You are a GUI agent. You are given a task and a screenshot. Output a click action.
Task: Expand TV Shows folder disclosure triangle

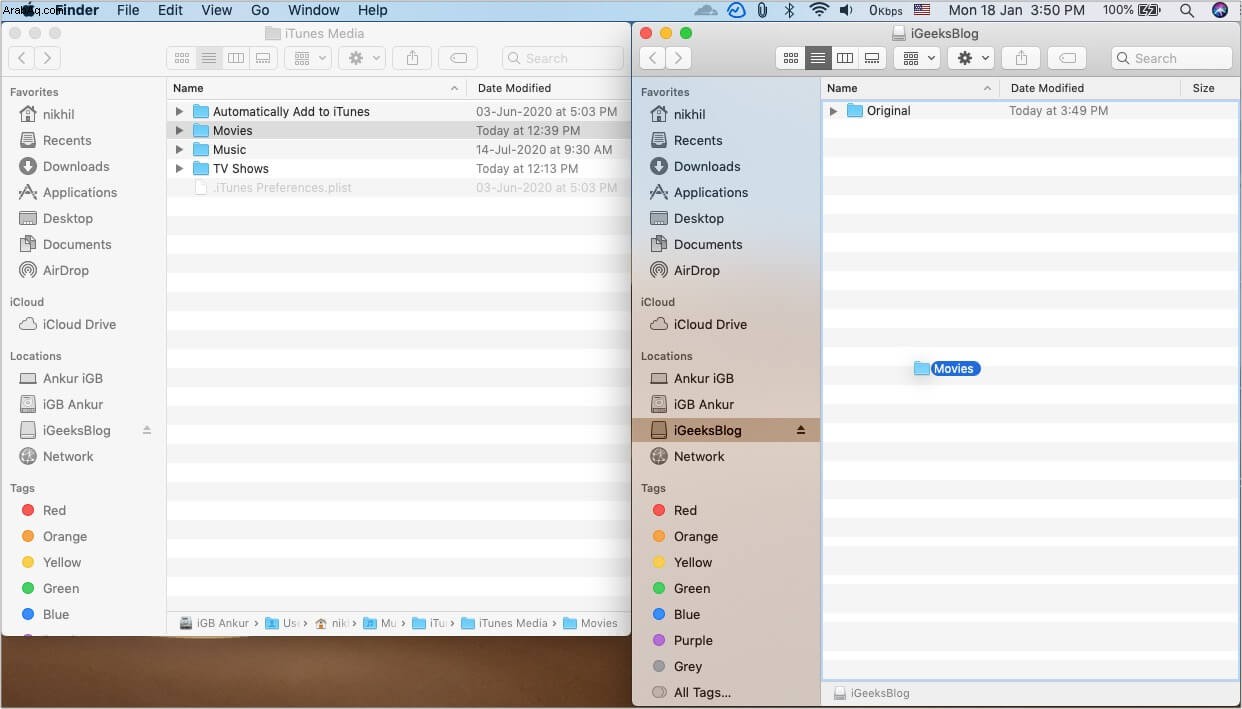(x=179, y=169)
